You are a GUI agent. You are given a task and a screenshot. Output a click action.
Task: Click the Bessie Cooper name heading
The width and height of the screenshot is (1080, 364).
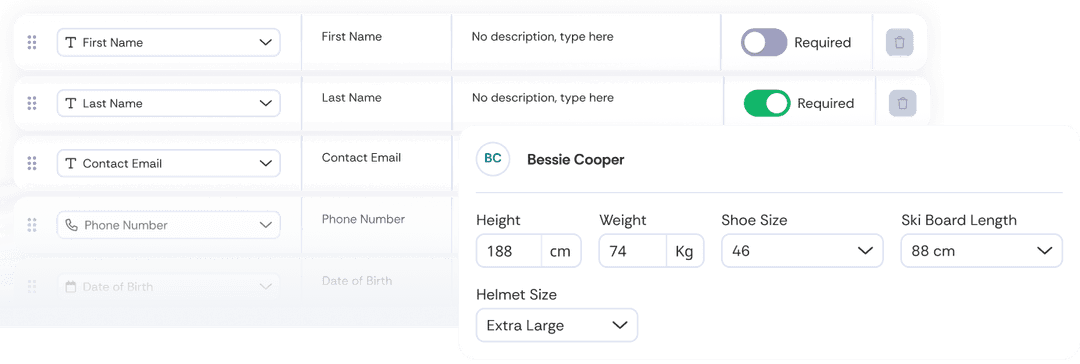(576, 160)
